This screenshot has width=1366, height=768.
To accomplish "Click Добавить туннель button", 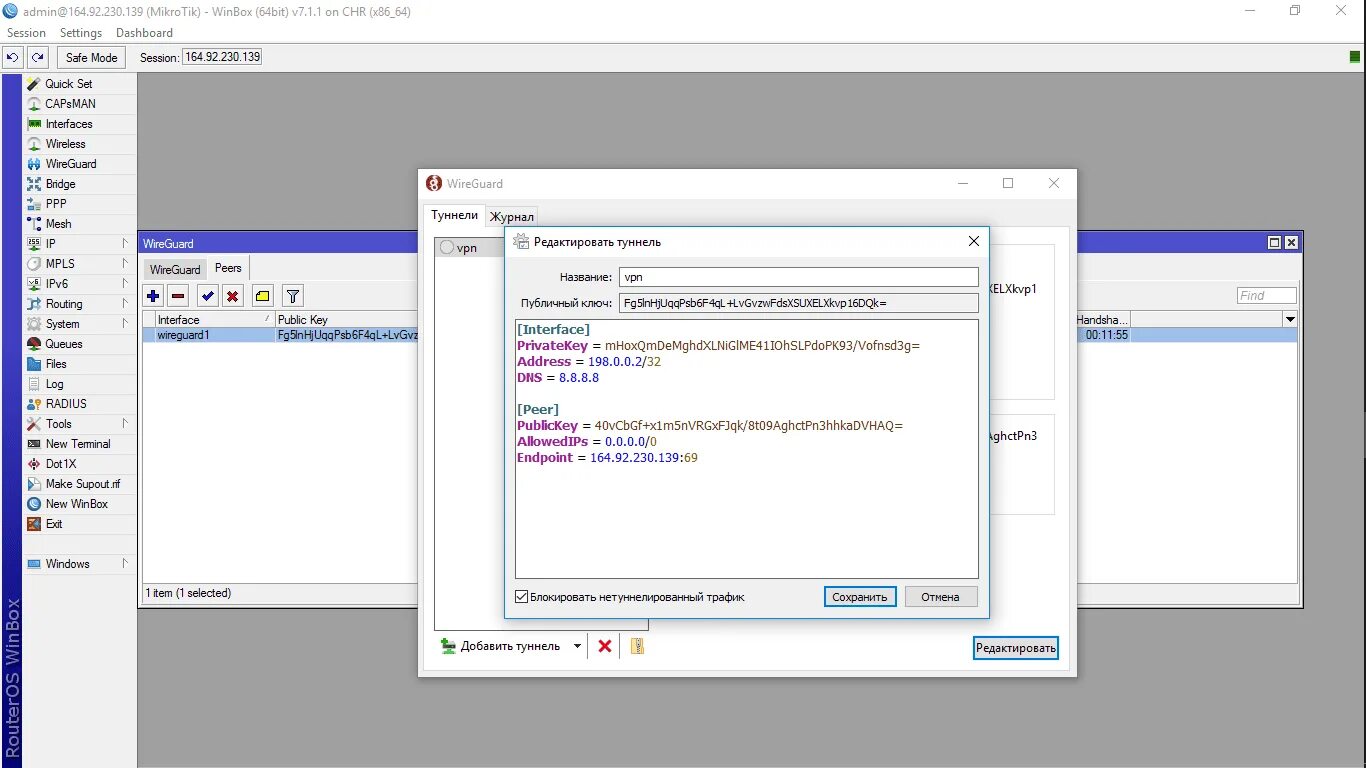I will tap(502, 646).
